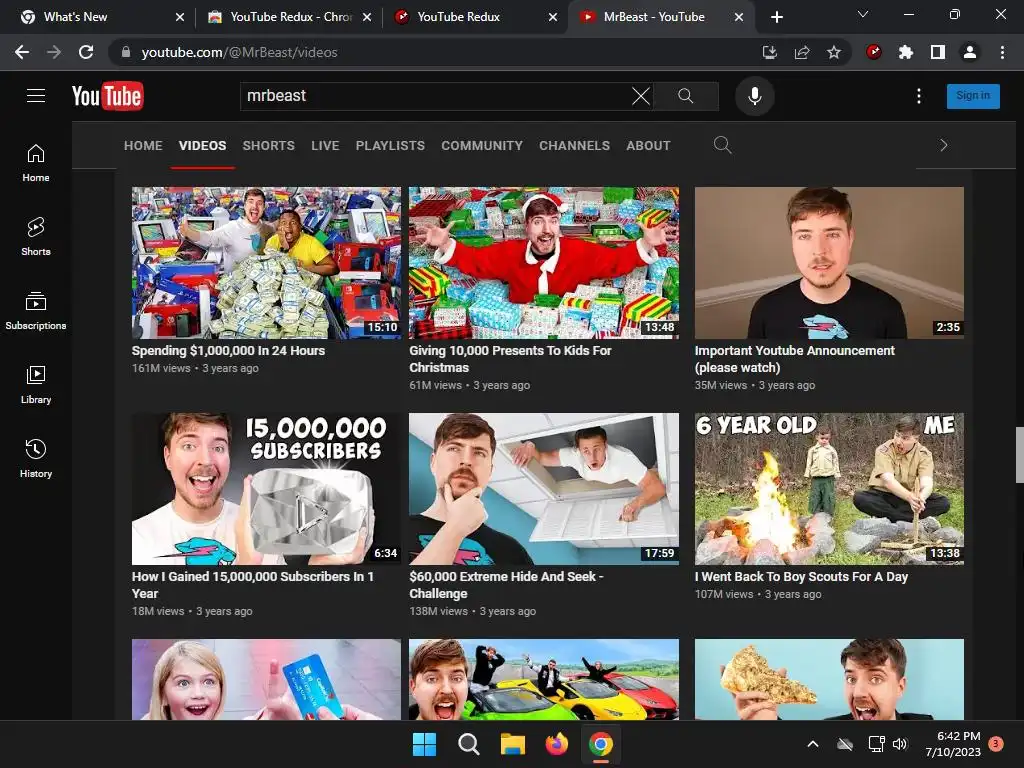The image size is (1024, 768).
Task: Click the browser address bar URL
Action: pyautogui.click(x=239, y=52)
